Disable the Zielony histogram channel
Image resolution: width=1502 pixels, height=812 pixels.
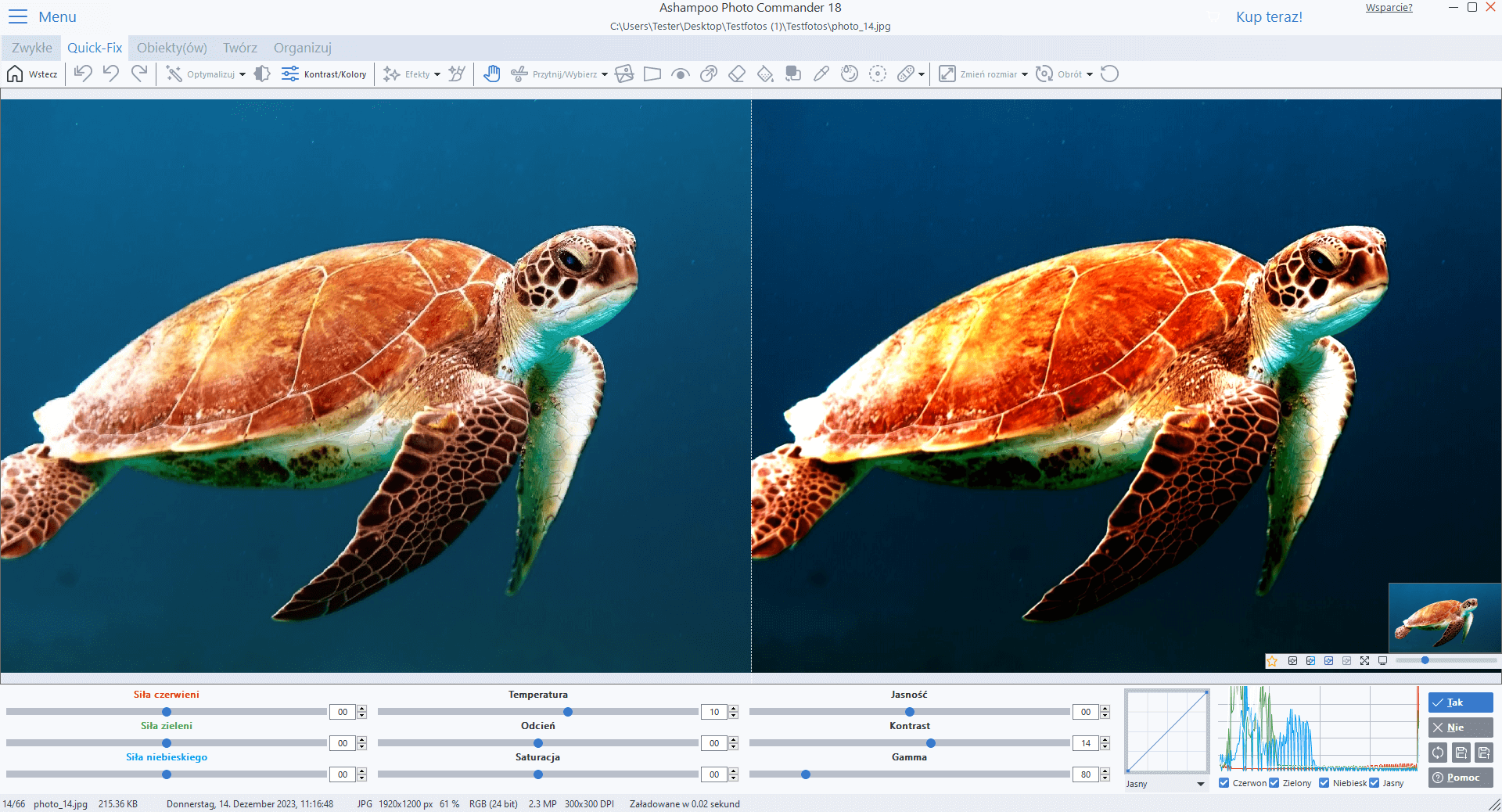(1274, 782)
